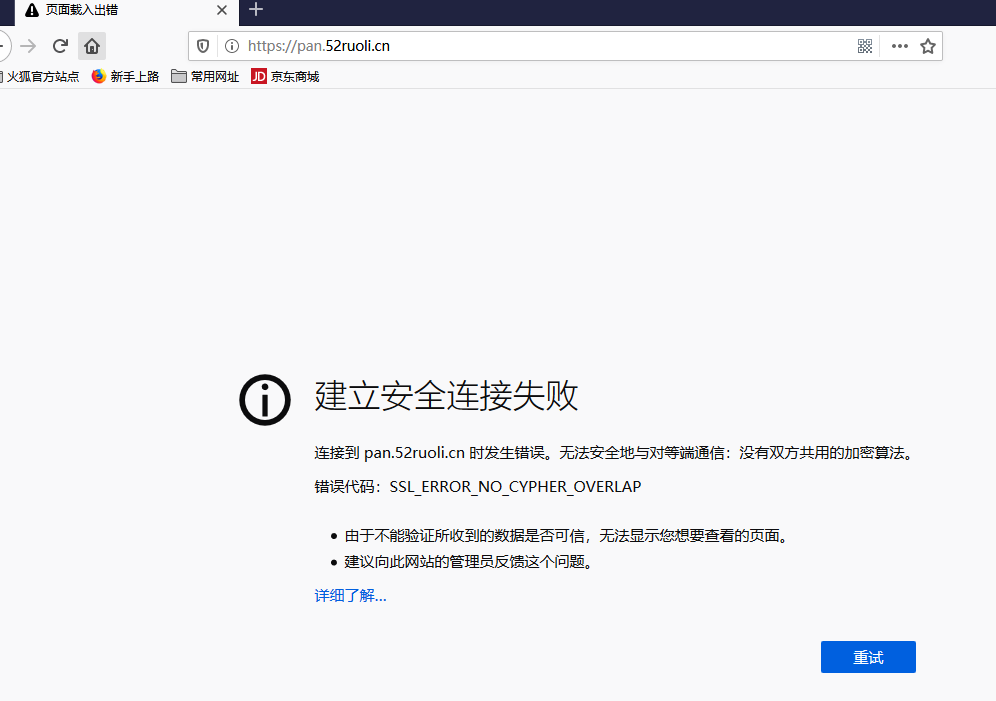
Task: Open the 详细了解 link
Action: [349, 595]
